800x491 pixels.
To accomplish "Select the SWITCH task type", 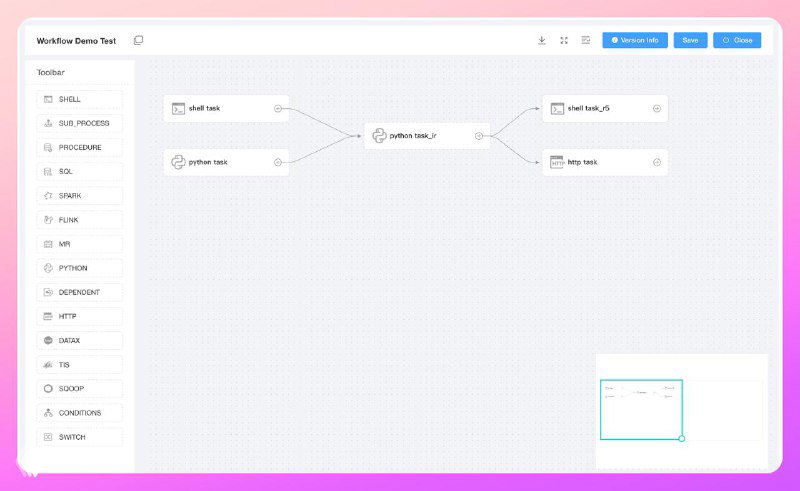I will coord(80,437).
